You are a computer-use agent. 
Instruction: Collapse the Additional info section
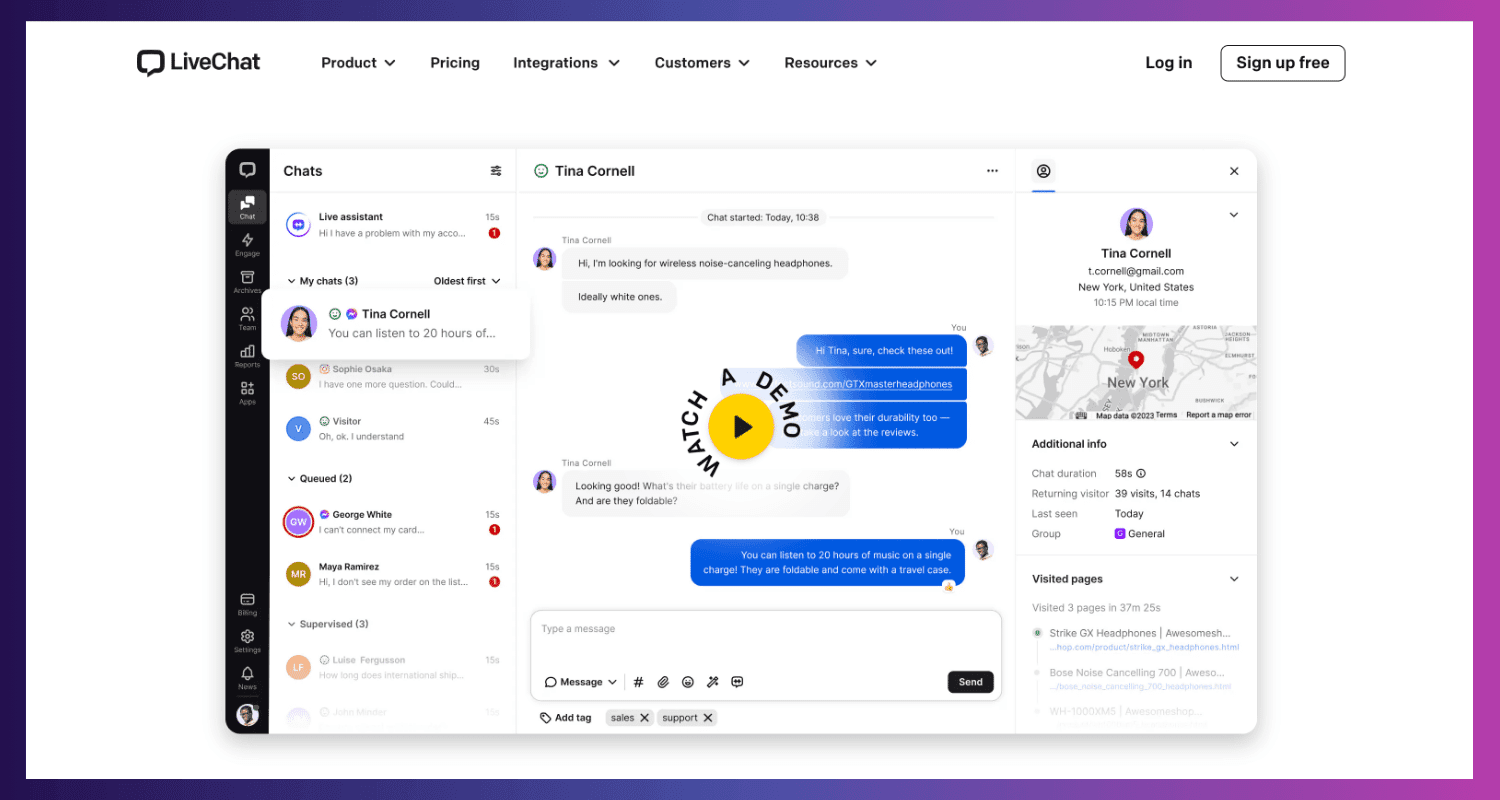point(1234,444)
